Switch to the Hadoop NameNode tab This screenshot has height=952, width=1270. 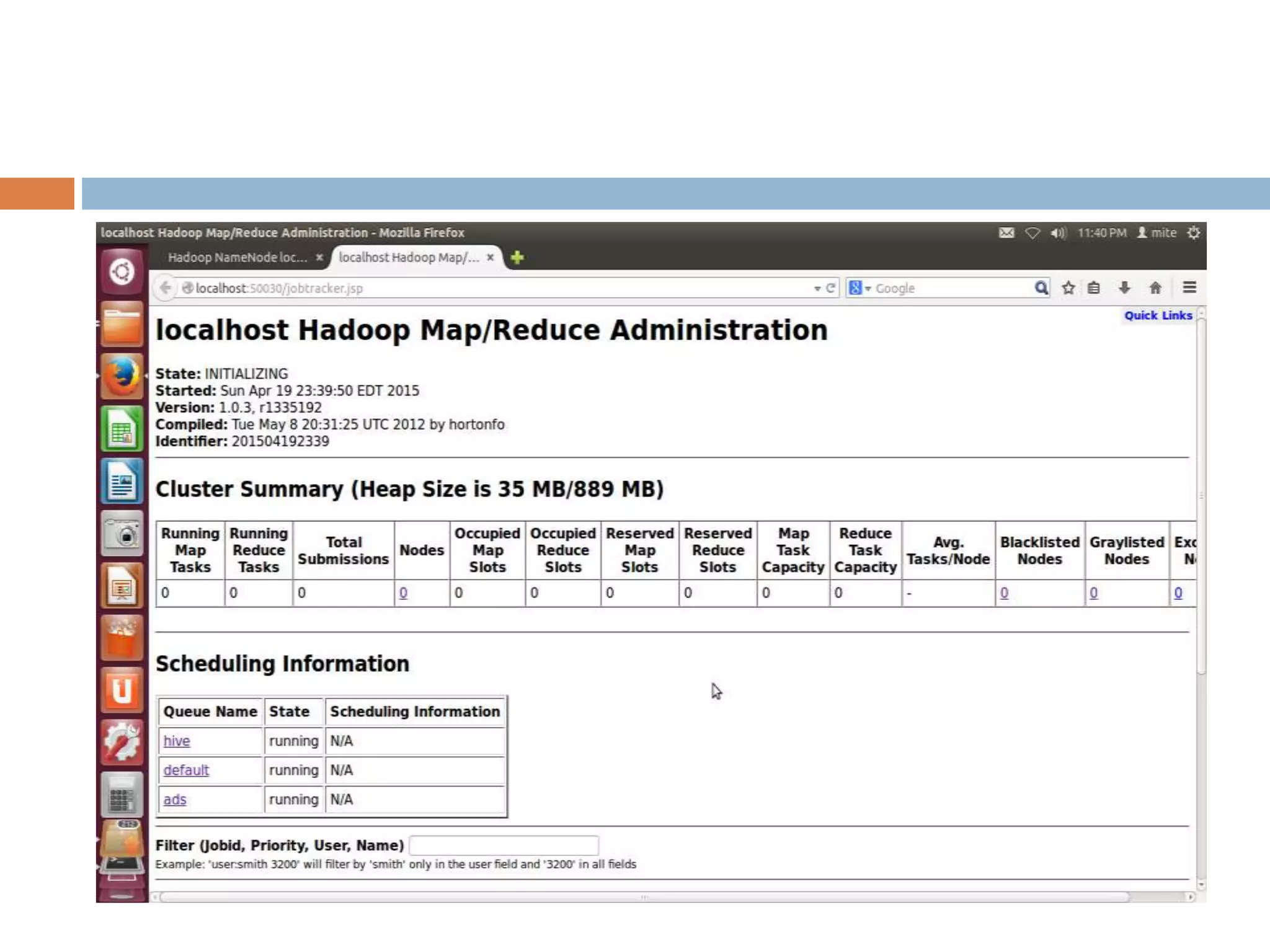(x=238, y=257)
